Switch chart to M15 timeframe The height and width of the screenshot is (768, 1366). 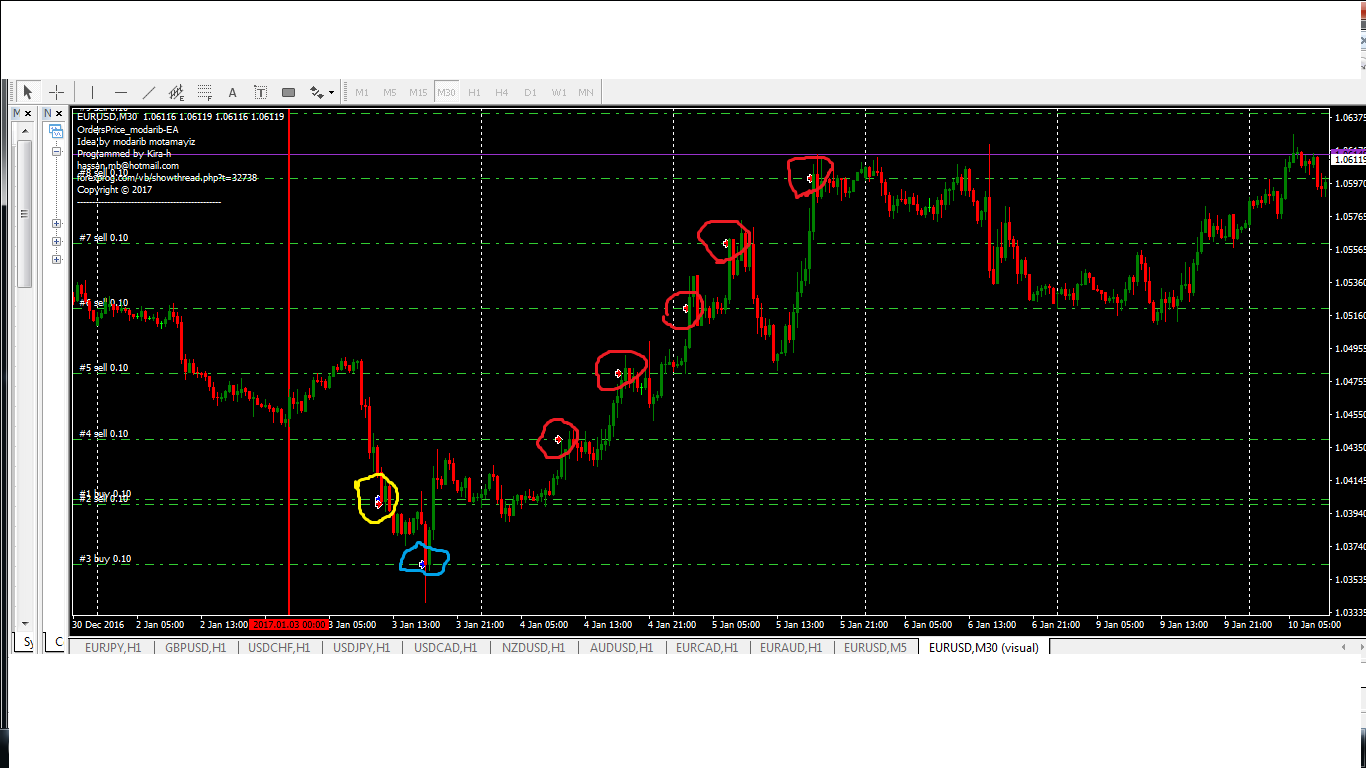coord(418,92)
